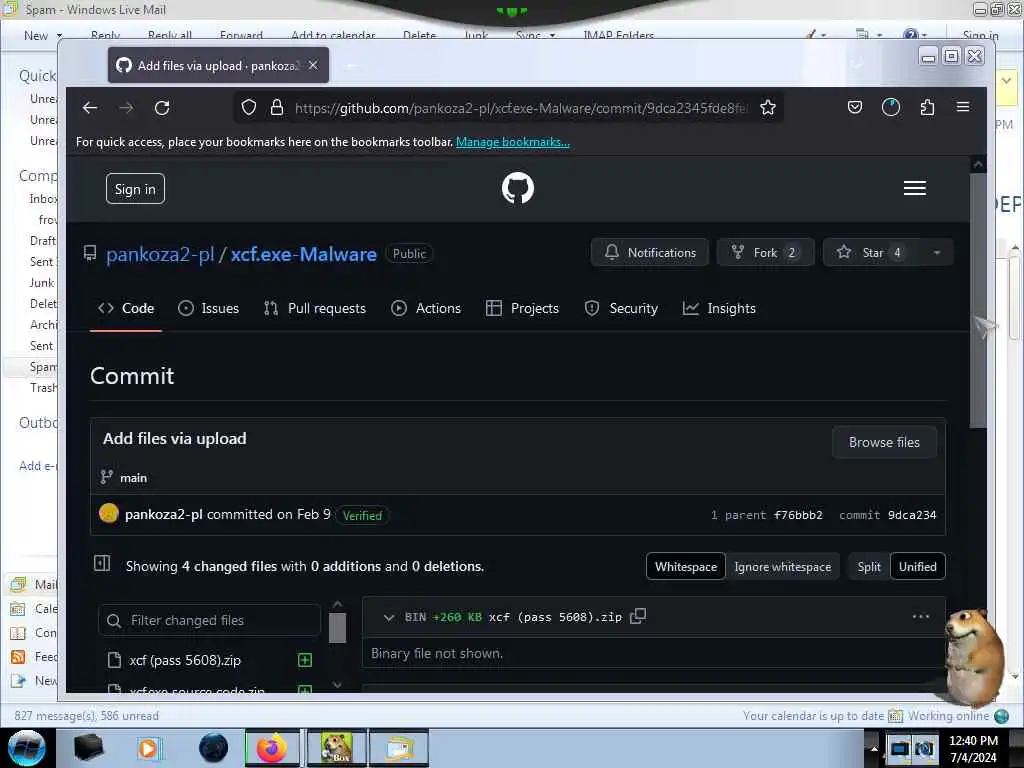Open the globe browser taskbar icon
The height and width of the screenshot is (768, 1024).
214,748
